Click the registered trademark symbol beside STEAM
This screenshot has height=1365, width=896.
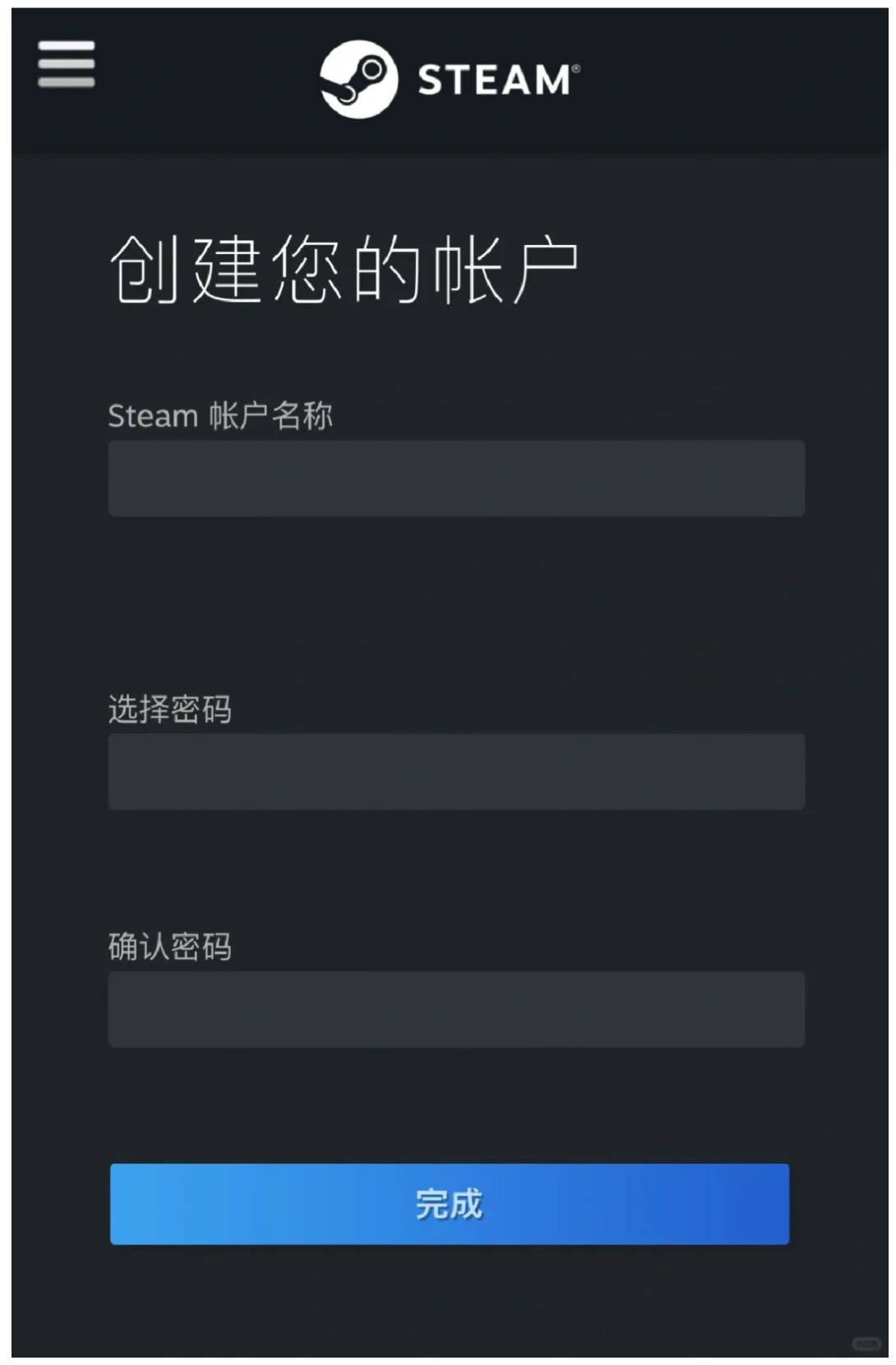(576, 69)
